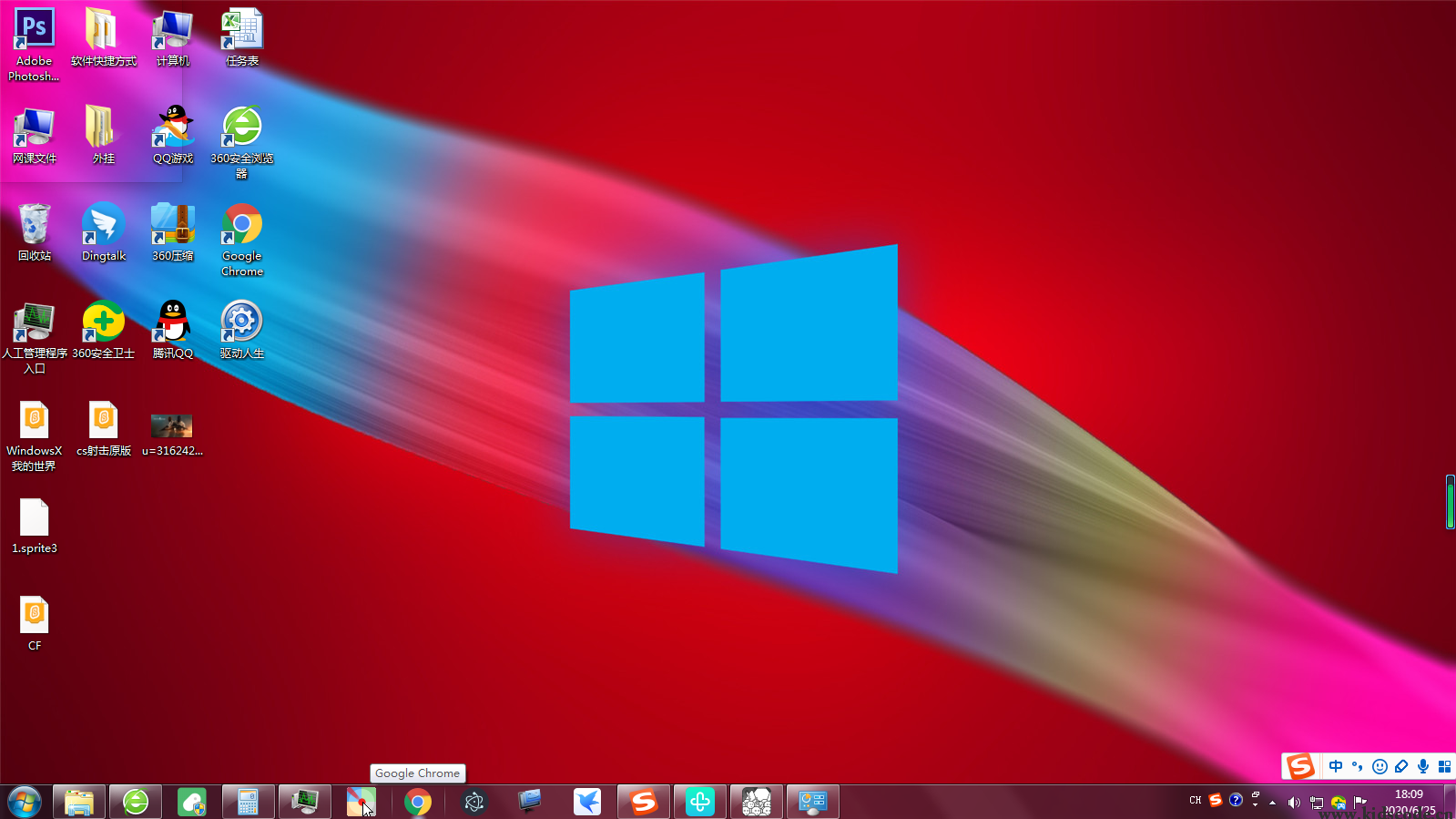Viewport: 1456px width, 819px height.
Task: Toggle Chinese/English mode 中 on Sogou bar
Action: pos(1336,766)
